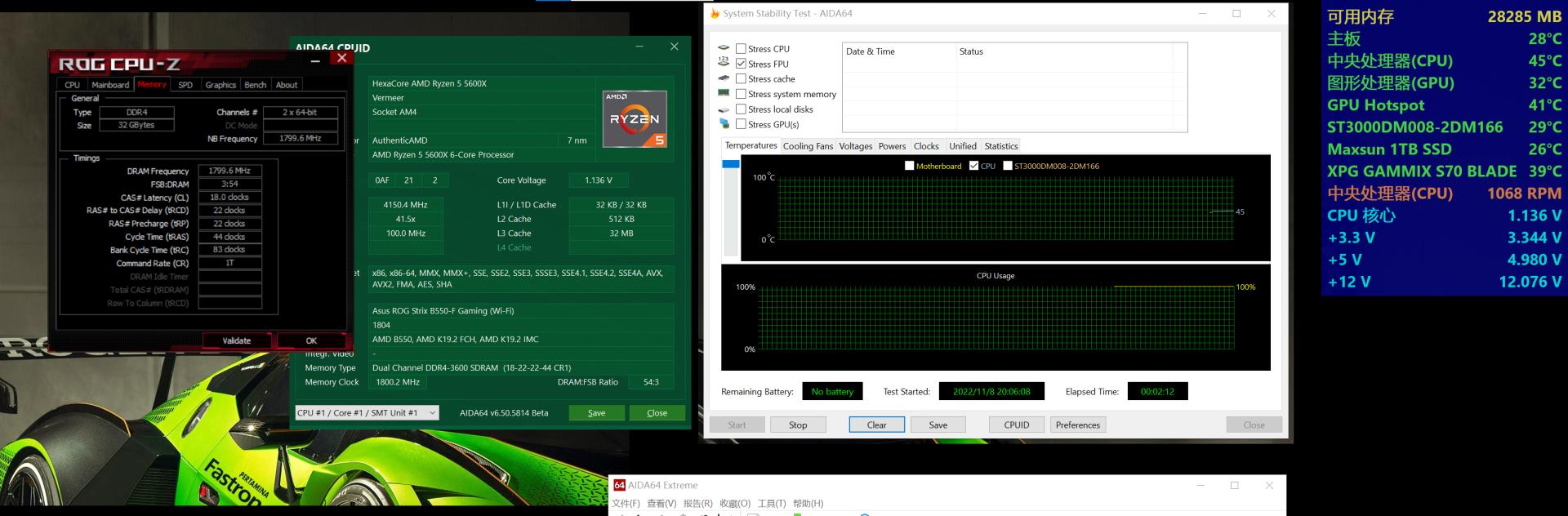The width and height of the screenshot is (1568, 516).
Task: Click the 123 FPU icon beside Stress FPU
Action: pyautogui.click(x=724, y=62)
